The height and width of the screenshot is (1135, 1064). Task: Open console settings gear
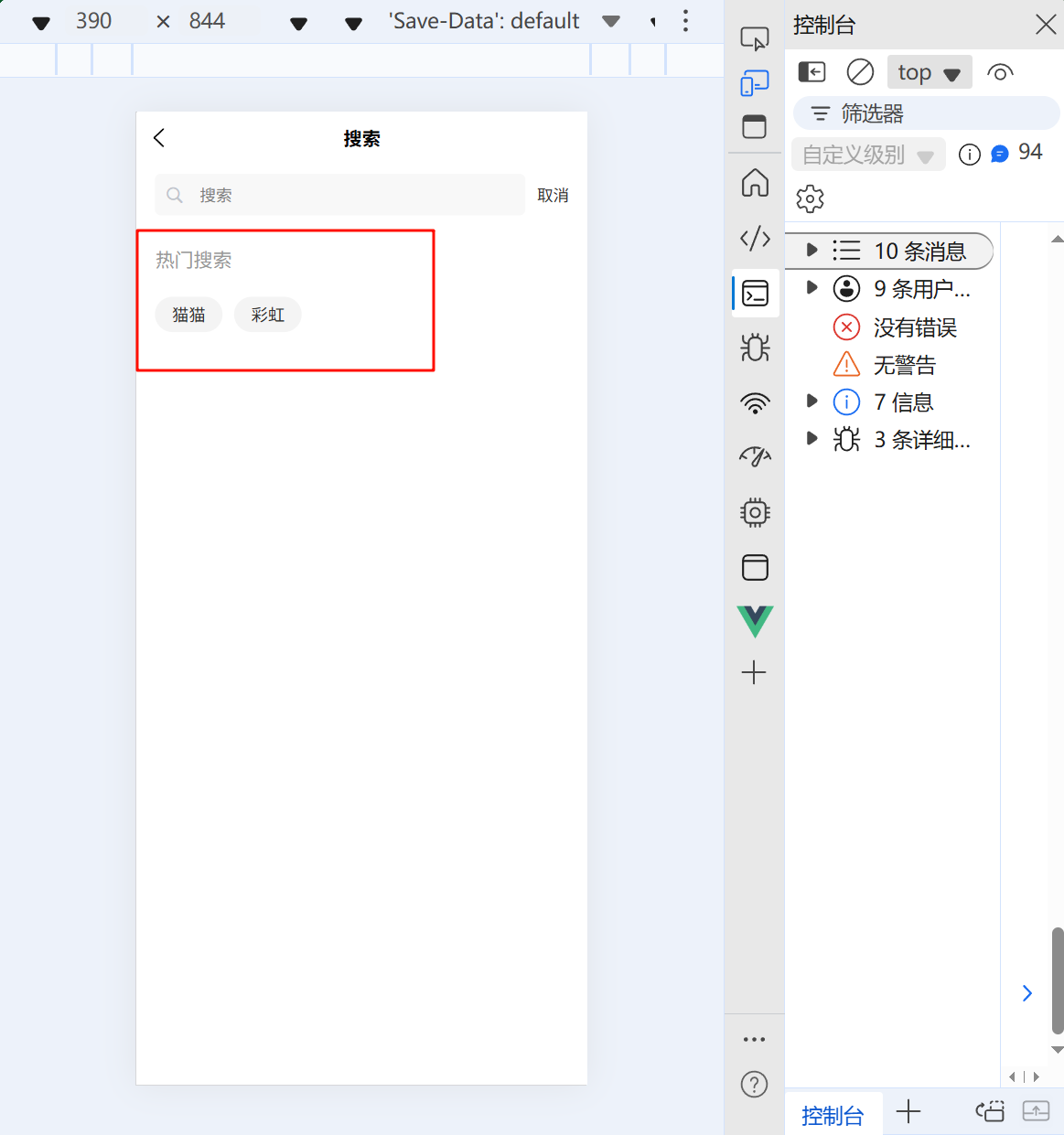point(810,198)
